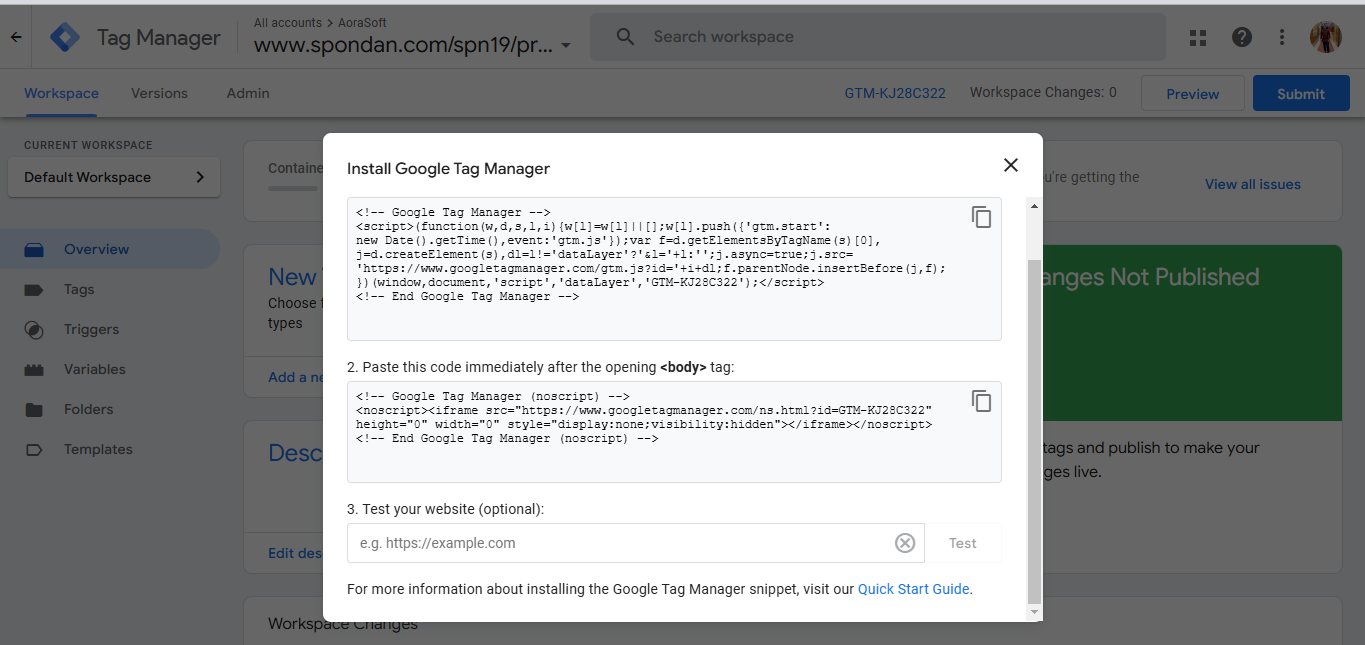Image resolution: width=1365 pixels, height=645 pixels.
Task: Click the Triggers sidebar icon
Action: click(34, 329)
